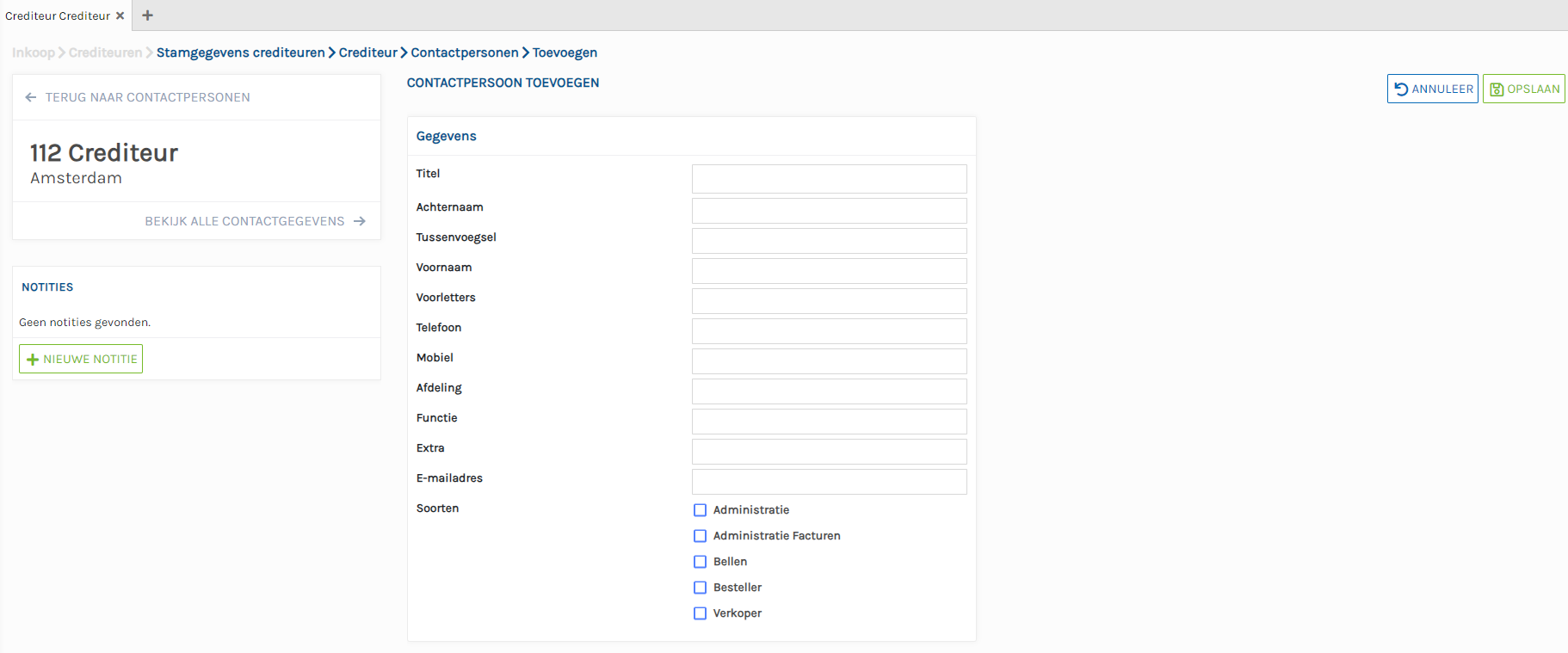1568x653 pixels.
Task: Cancel with the Annuleer button
Action: point(1432,89)
